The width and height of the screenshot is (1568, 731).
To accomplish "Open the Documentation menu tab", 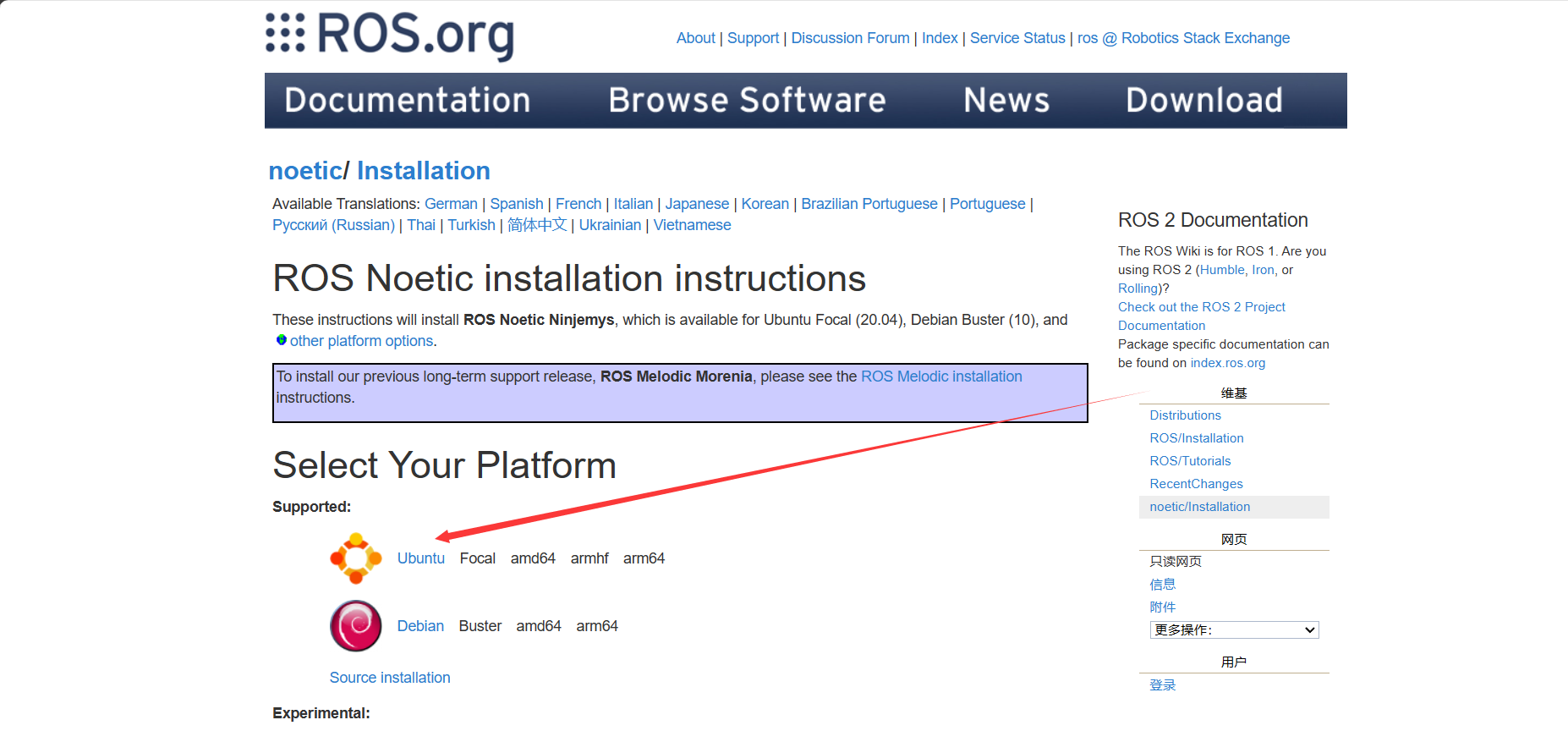I will tap(407, 101).
